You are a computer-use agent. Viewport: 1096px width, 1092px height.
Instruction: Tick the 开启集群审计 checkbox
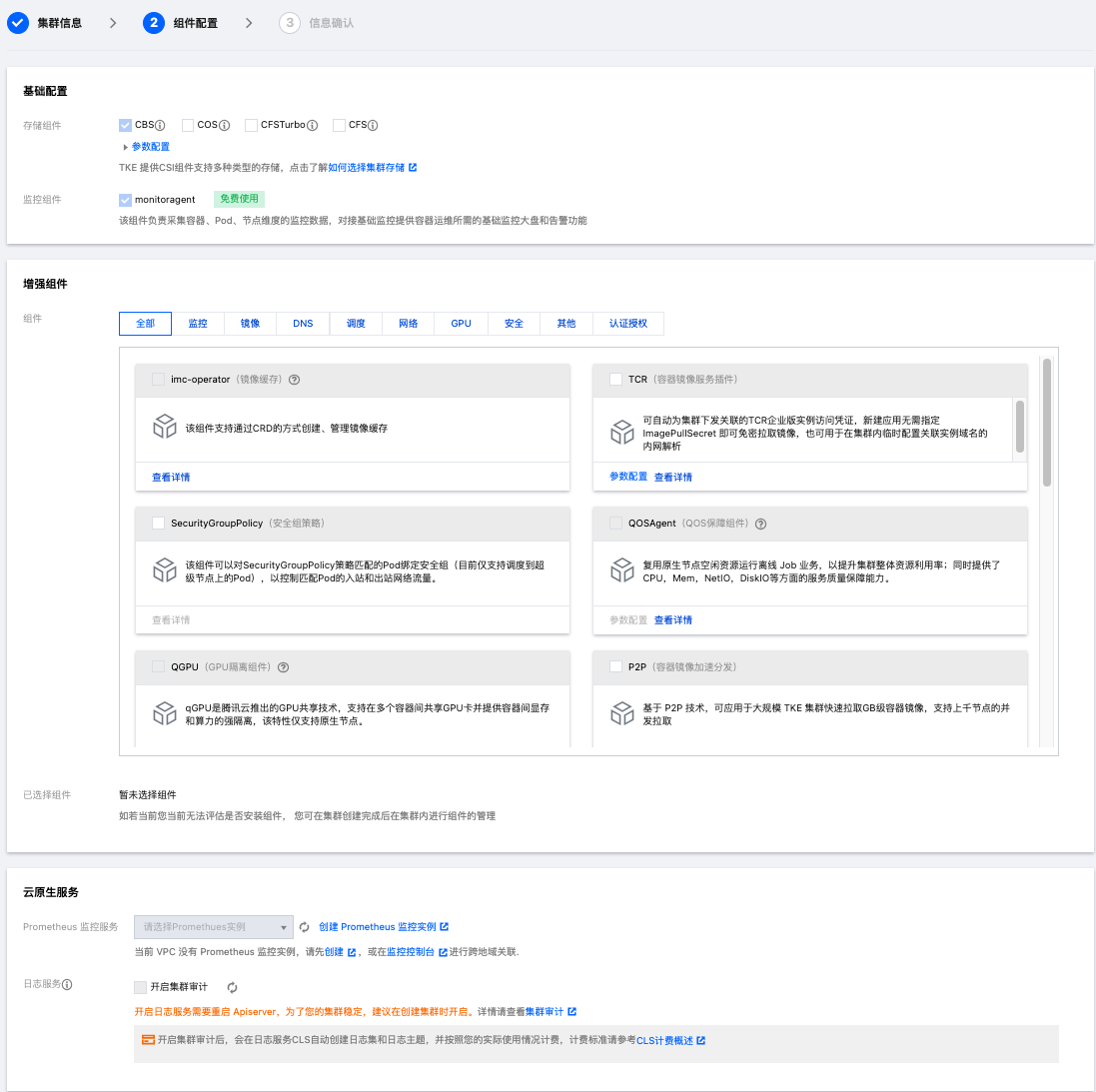pos(141,987)
